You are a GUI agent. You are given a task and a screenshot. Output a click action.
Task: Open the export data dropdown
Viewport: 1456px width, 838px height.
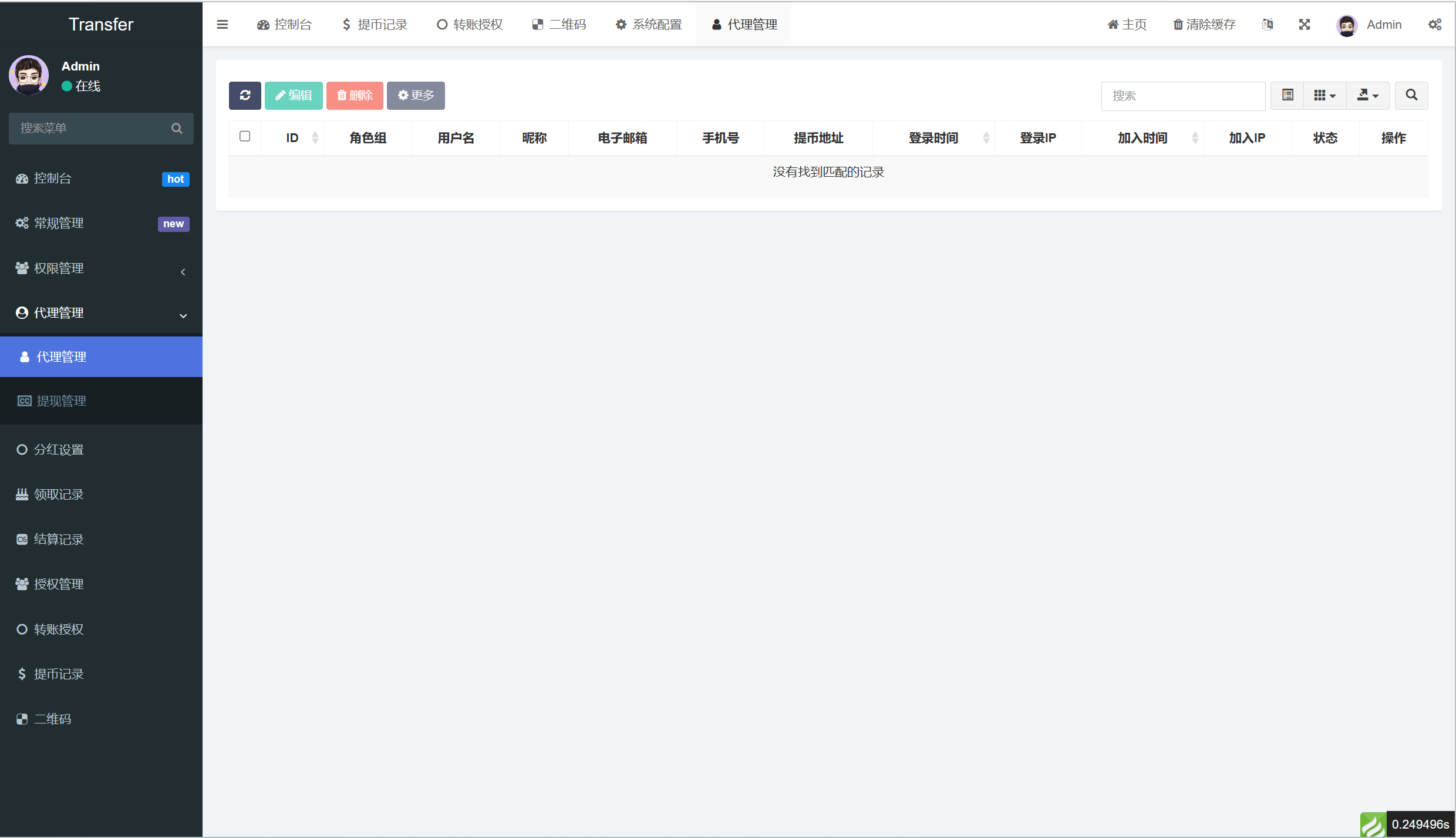click(1368, 95)
